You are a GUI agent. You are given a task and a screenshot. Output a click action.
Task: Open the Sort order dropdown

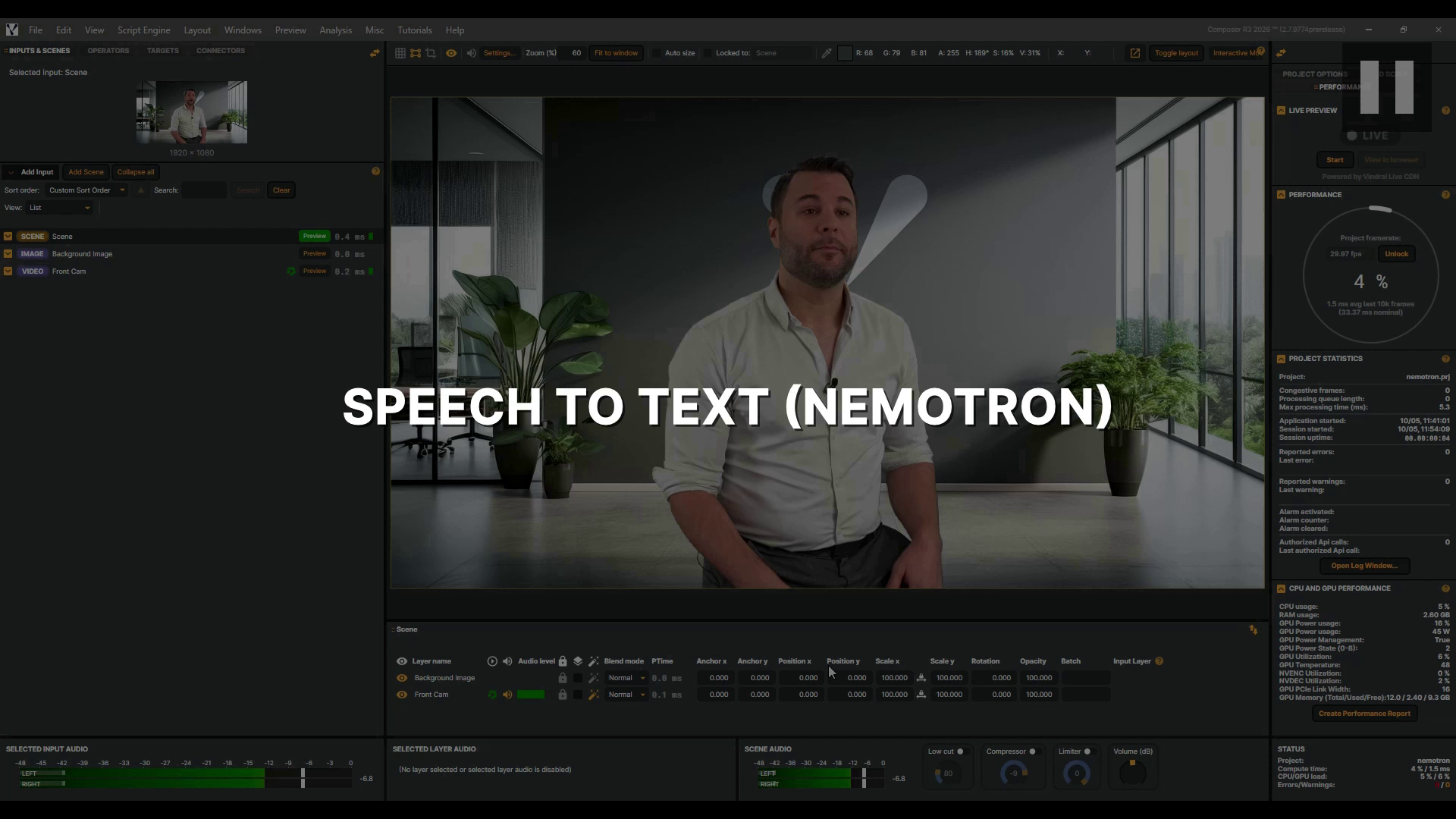86,190
